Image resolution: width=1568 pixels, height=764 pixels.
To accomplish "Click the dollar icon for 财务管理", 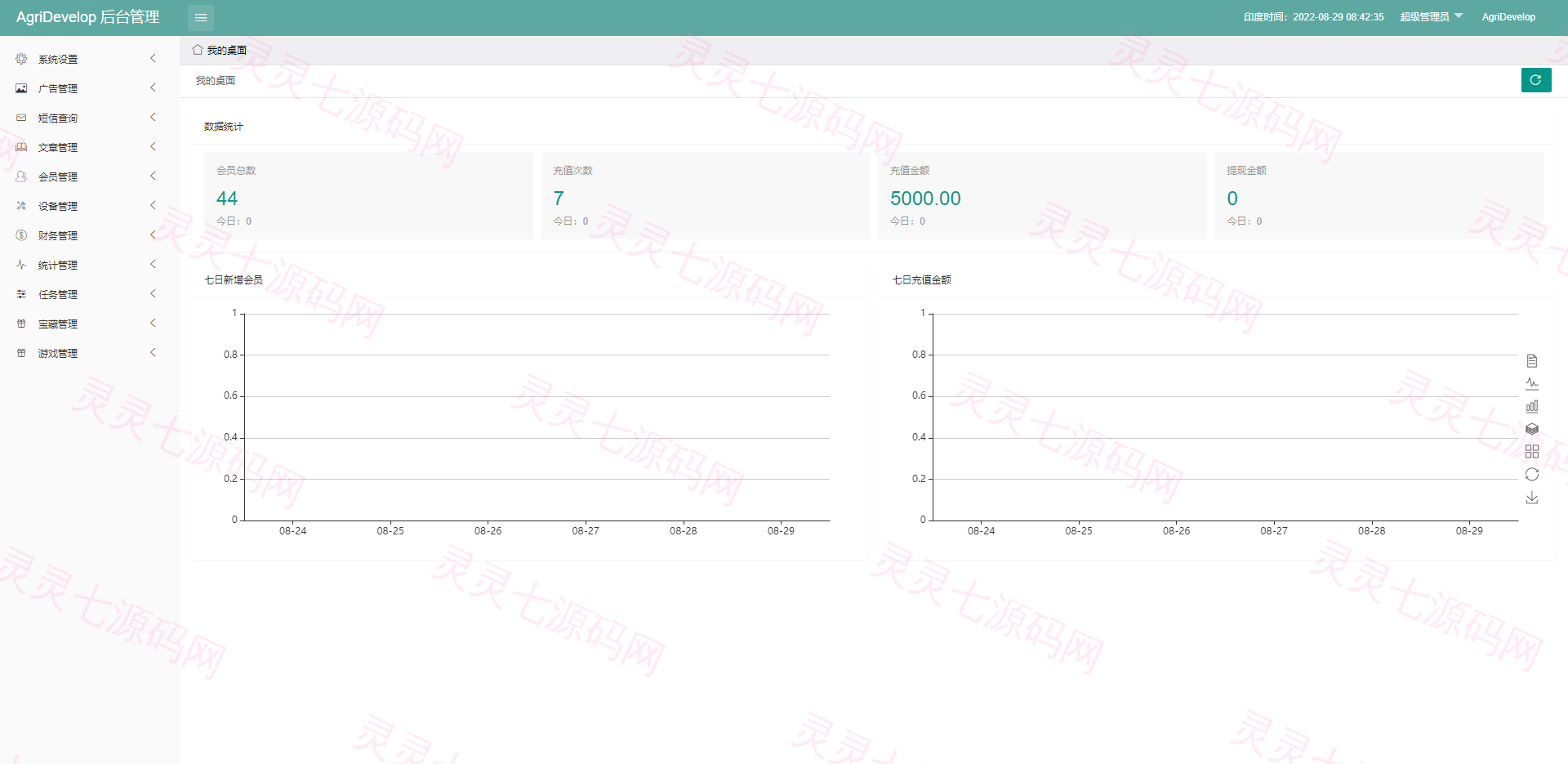I will (21, 235).
